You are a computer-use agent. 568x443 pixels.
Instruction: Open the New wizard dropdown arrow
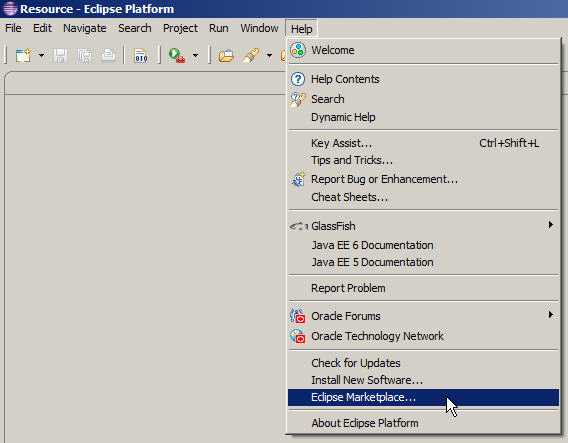tap(41, 55)
